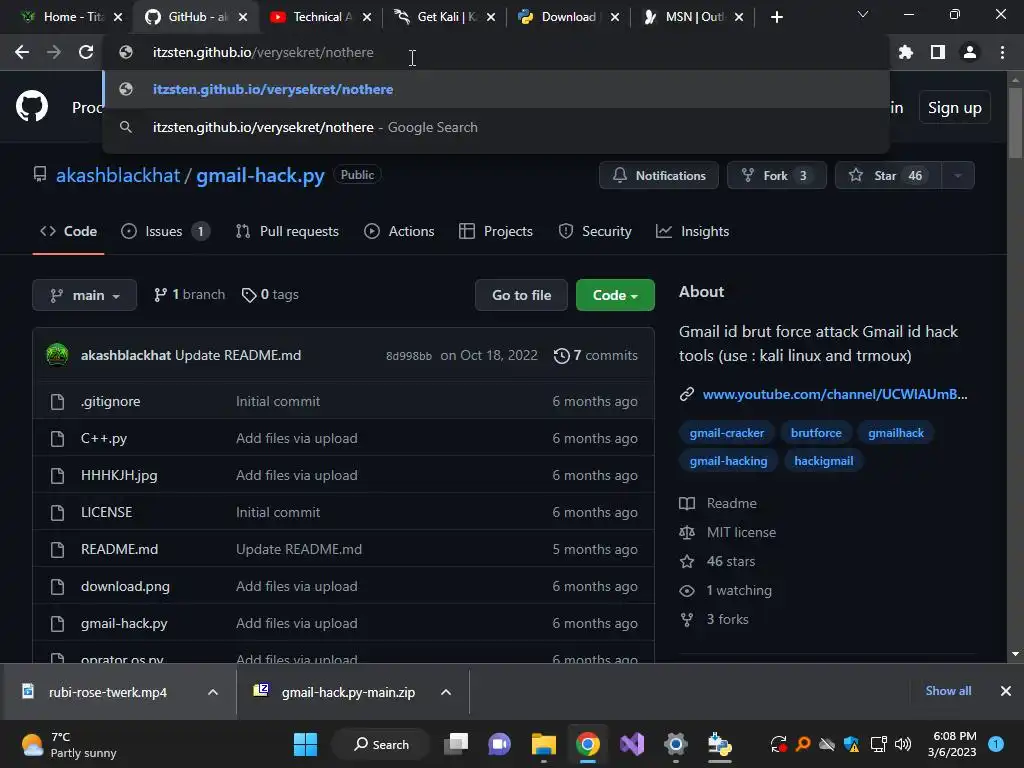Open the Windows Start menu
Viewport: 1024px width, 768px height.
click(x=305, y=744)
